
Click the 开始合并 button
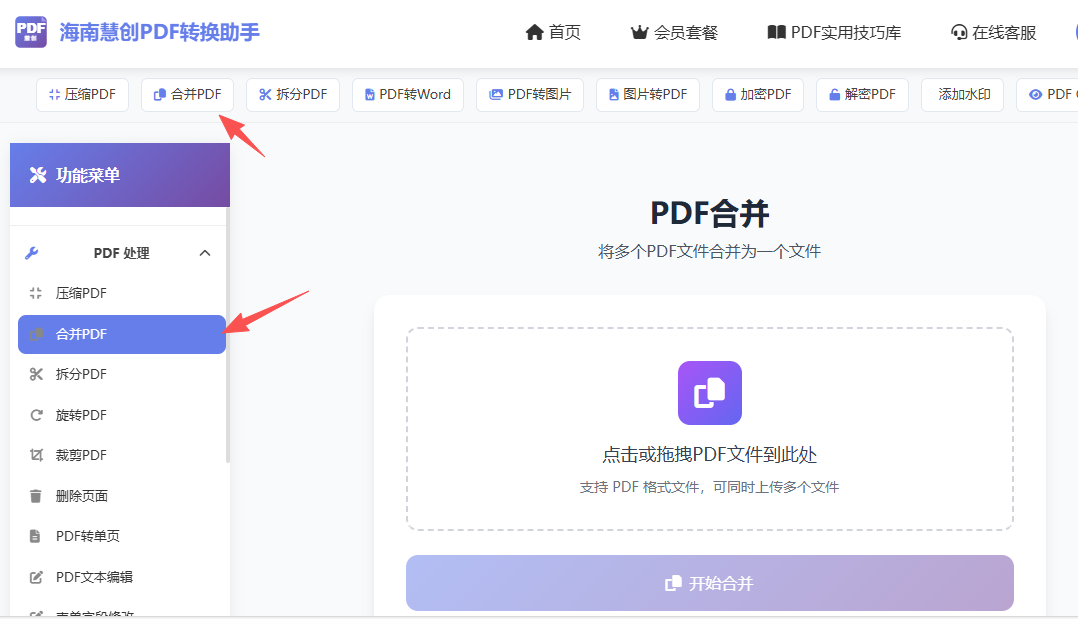point(710,583)
